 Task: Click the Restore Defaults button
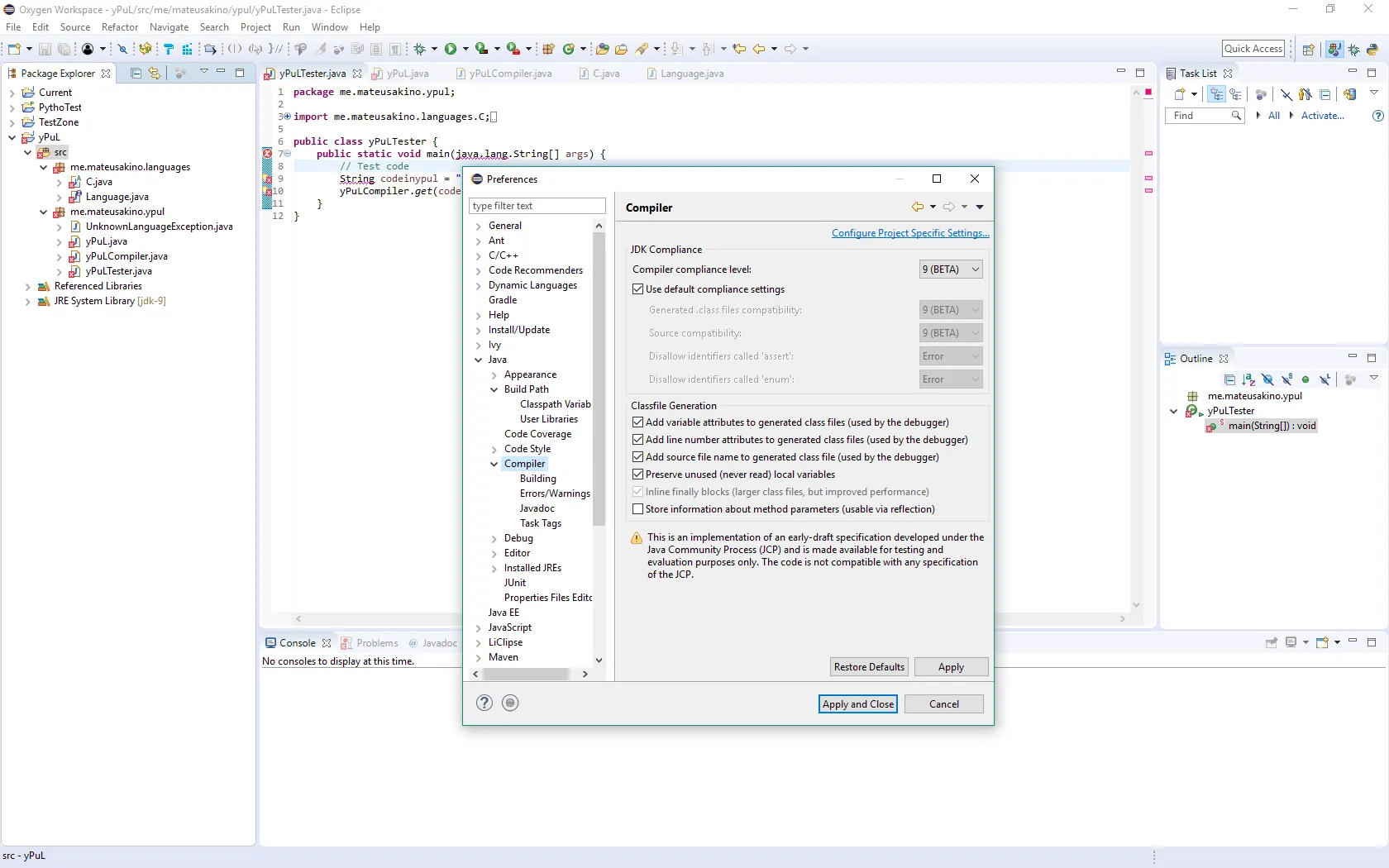tap(869, 667)
